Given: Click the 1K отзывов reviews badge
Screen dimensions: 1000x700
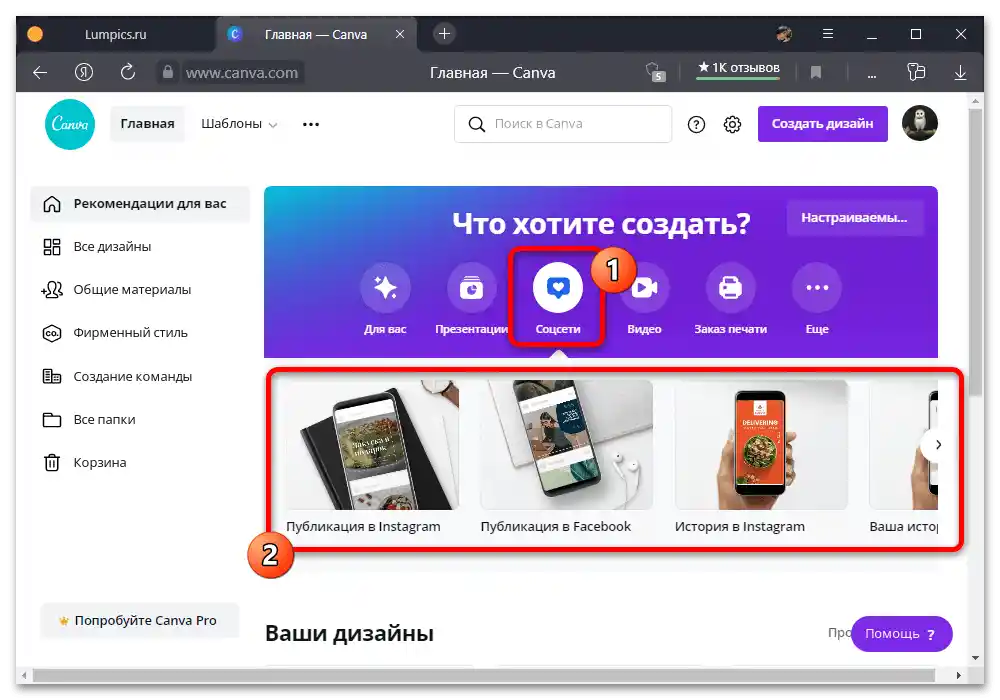Looking at the screenshot, I should coord(739,69).
